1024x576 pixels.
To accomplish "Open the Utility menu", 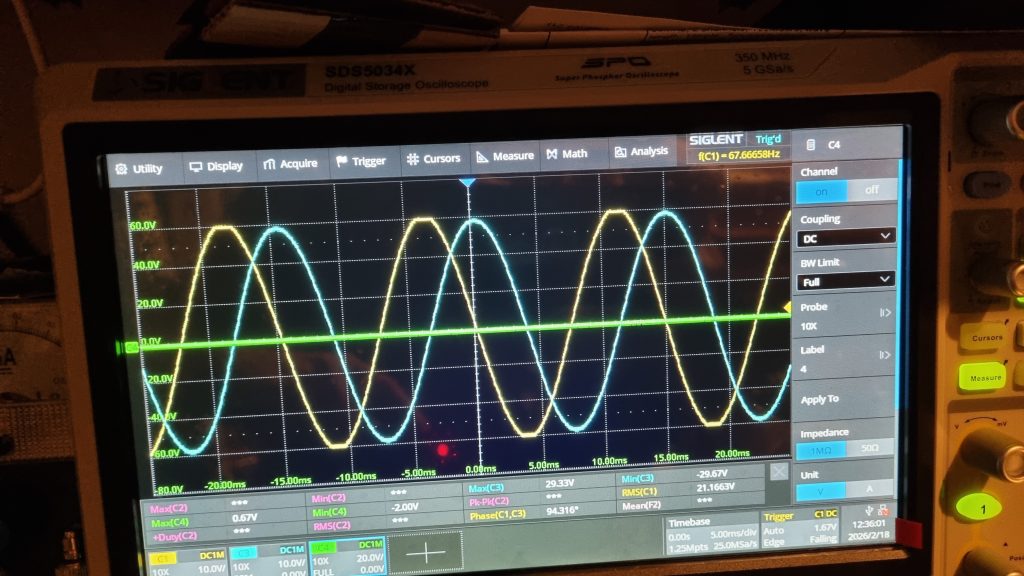I will [139, 168].
